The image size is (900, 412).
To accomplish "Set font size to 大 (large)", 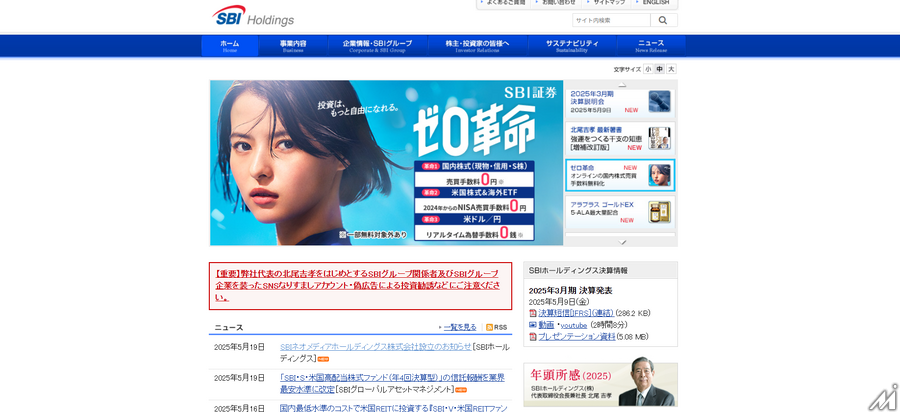I will 672,69.
